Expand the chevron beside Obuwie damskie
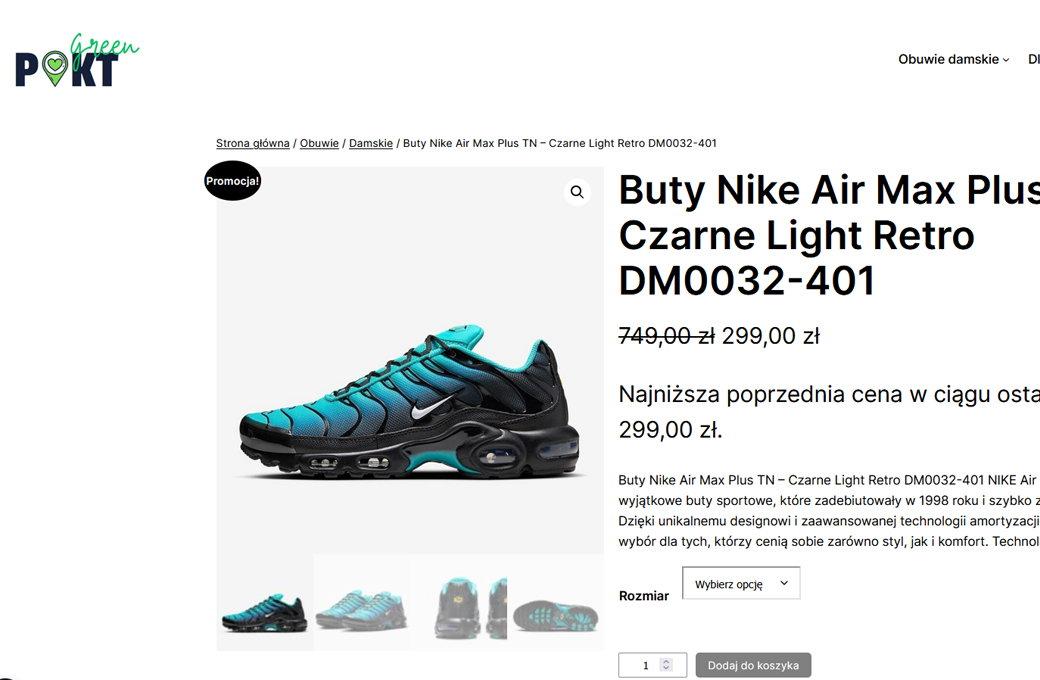 (1006, 60)
